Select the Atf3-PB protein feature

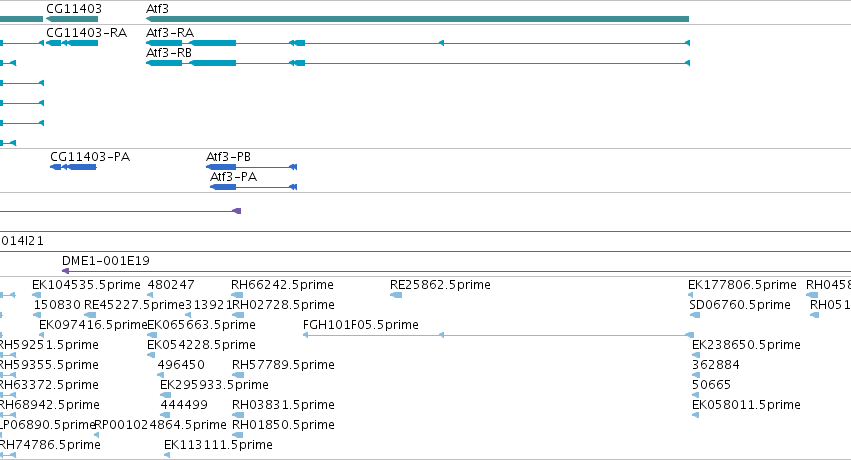coord(251,167)
